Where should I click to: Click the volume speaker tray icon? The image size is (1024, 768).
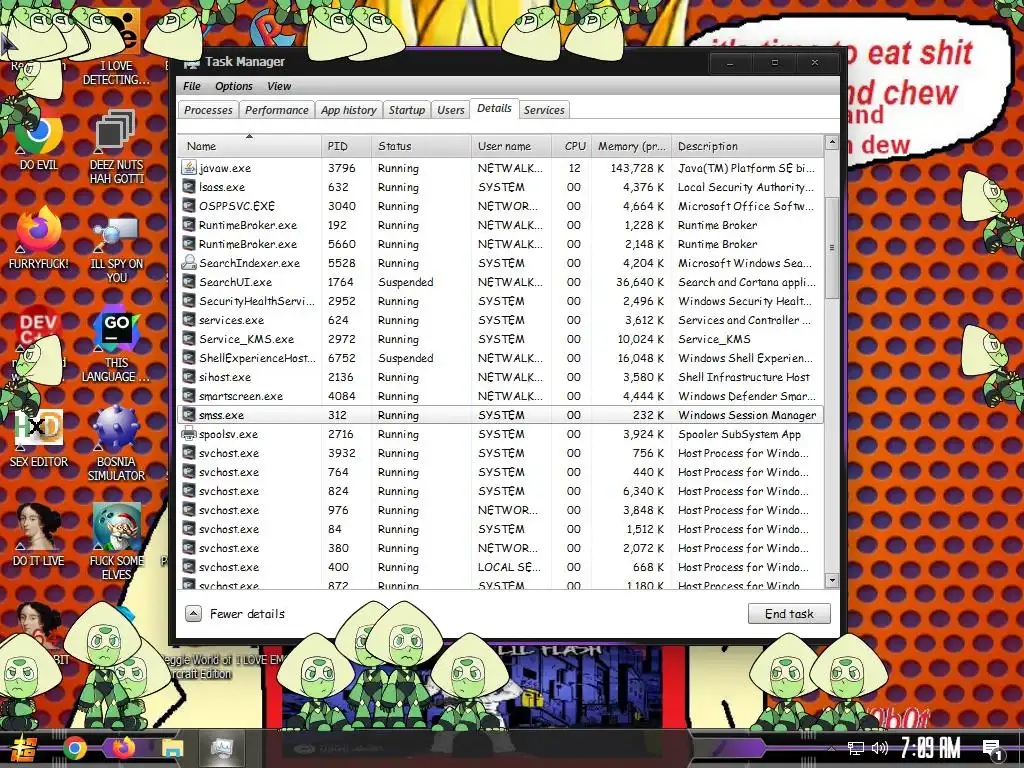(880, 748)
